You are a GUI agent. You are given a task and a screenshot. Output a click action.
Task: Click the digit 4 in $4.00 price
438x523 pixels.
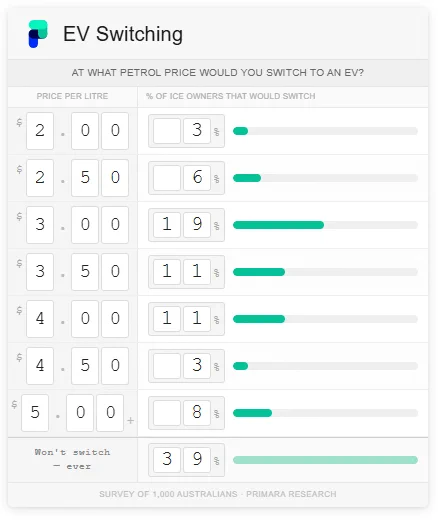coord(40,319)
